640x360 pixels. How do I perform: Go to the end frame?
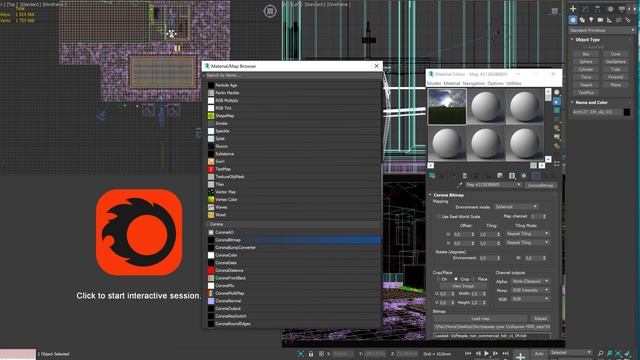[x=505, y=353]
